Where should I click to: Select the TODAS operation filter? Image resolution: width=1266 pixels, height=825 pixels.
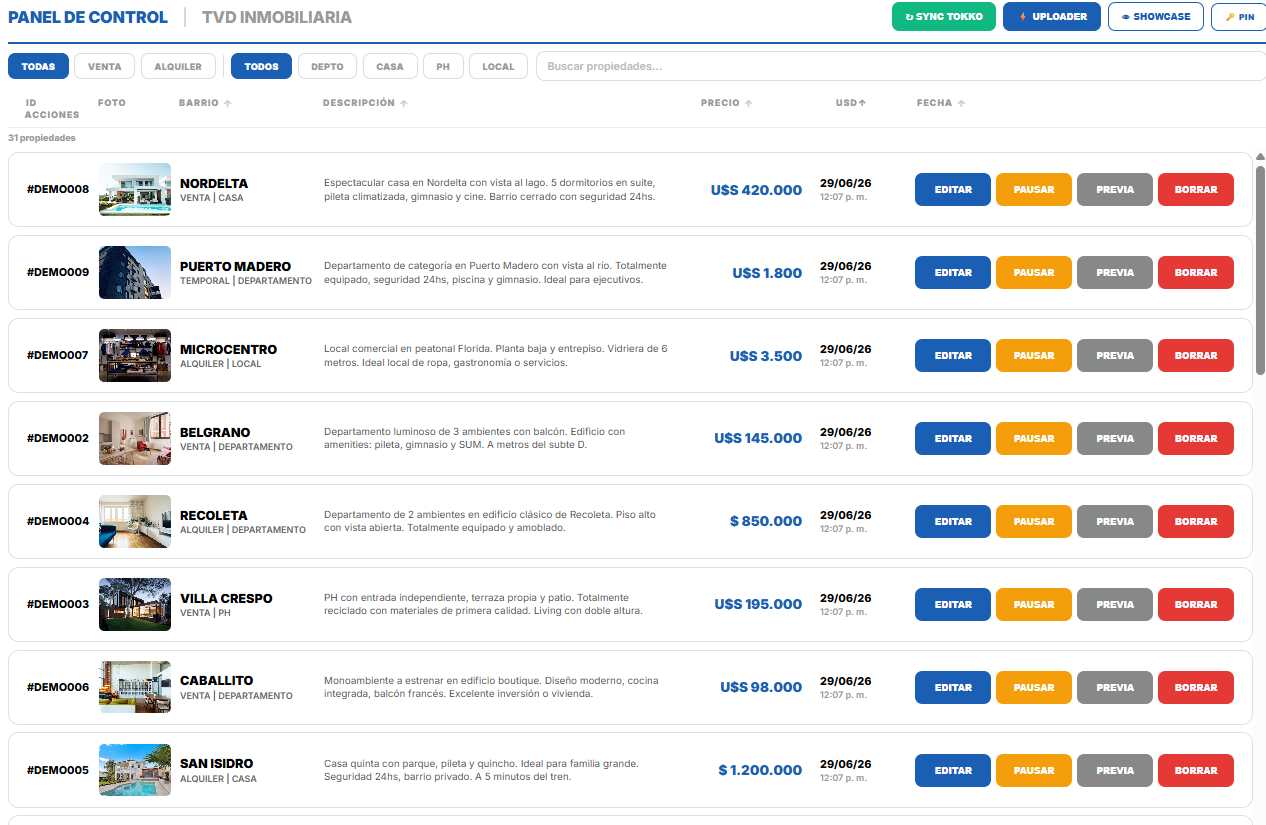coord(39,66)
